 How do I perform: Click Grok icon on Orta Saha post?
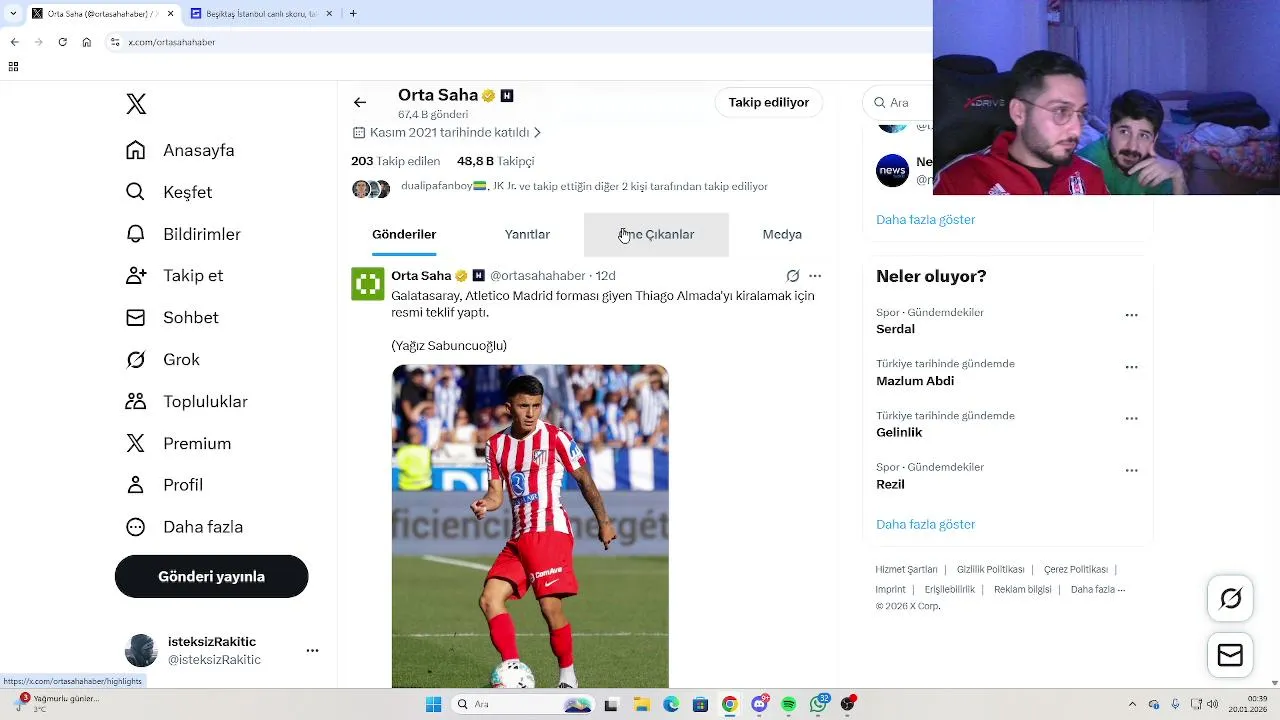tap(792, 276)
